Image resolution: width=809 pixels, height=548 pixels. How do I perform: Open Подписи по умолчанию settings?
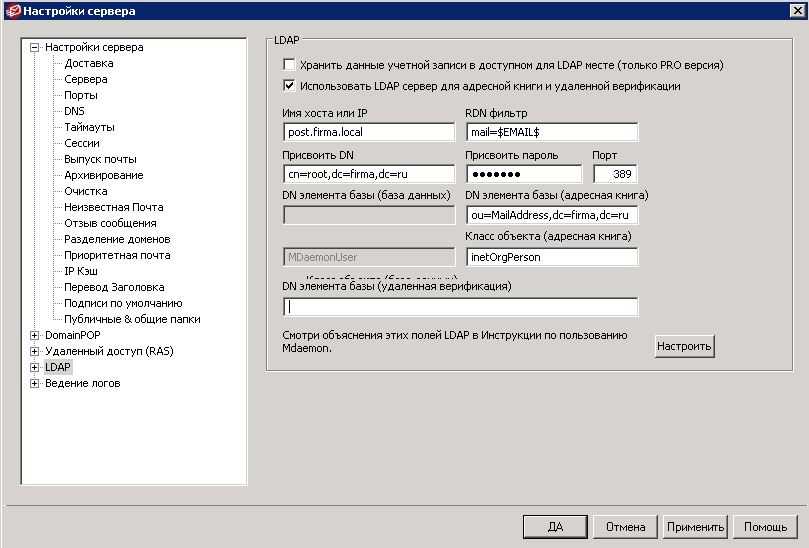123,303
